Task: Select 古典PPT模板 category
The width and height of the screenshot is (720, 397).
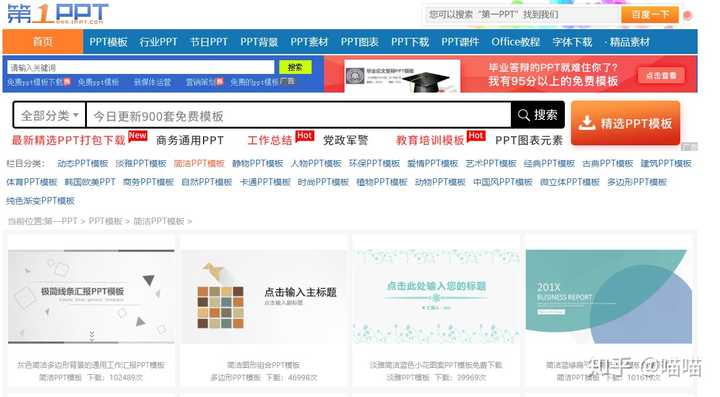Action: (x=608, y=163)
